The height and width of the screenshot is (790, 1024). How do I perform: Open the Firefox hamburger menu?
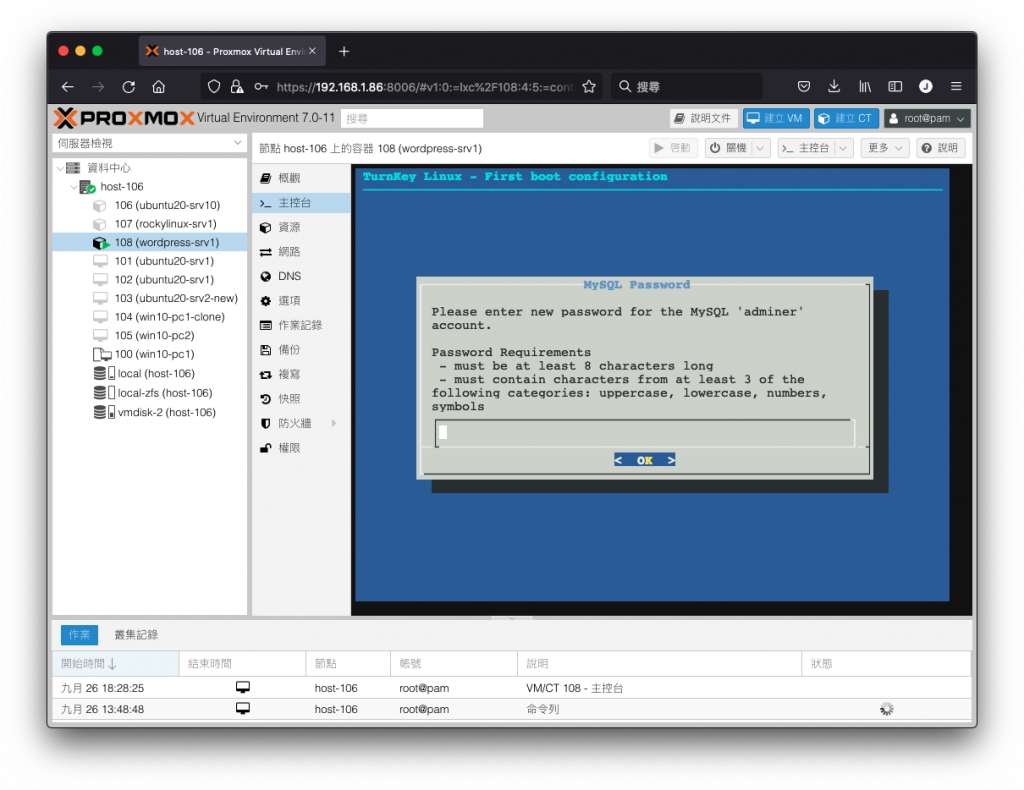tap(956, 86)
